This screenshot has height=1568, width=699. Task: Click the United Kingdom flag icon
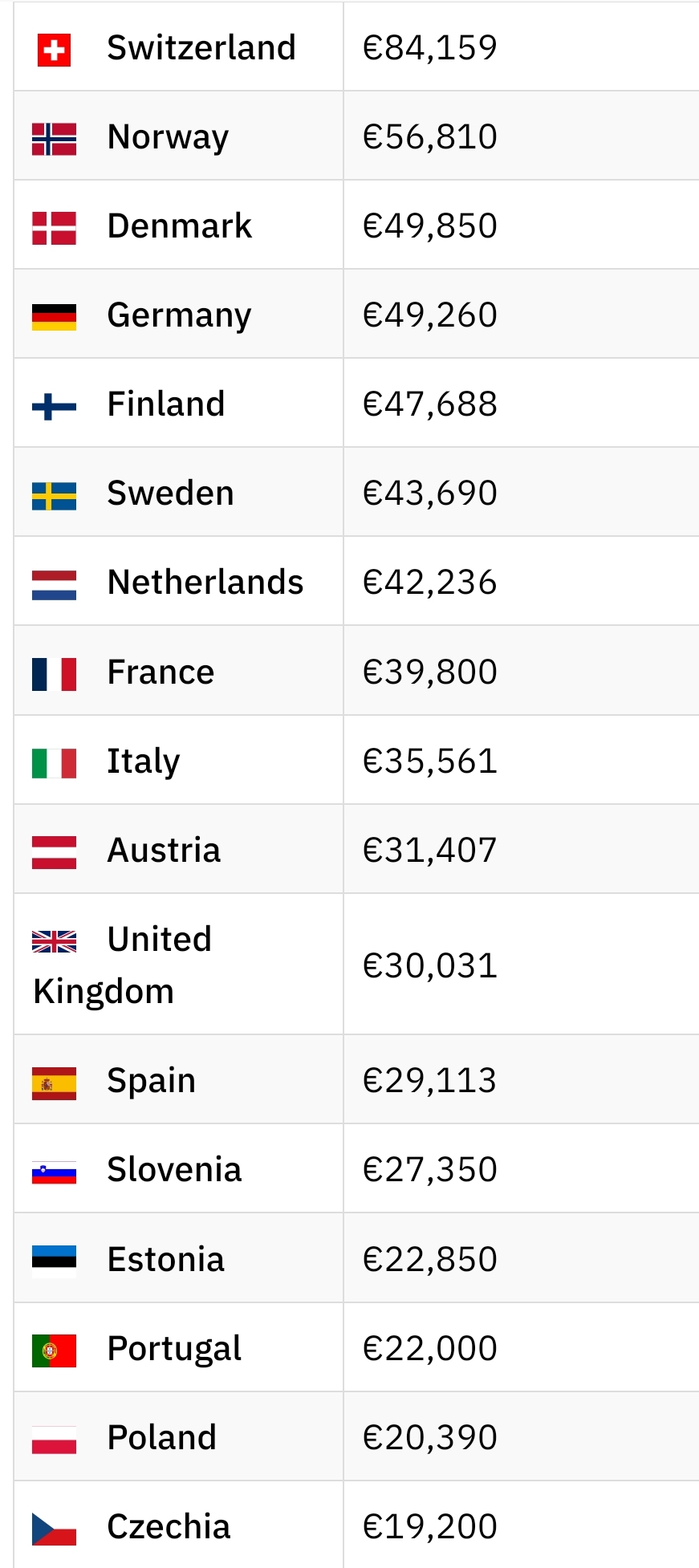[54, 941]
